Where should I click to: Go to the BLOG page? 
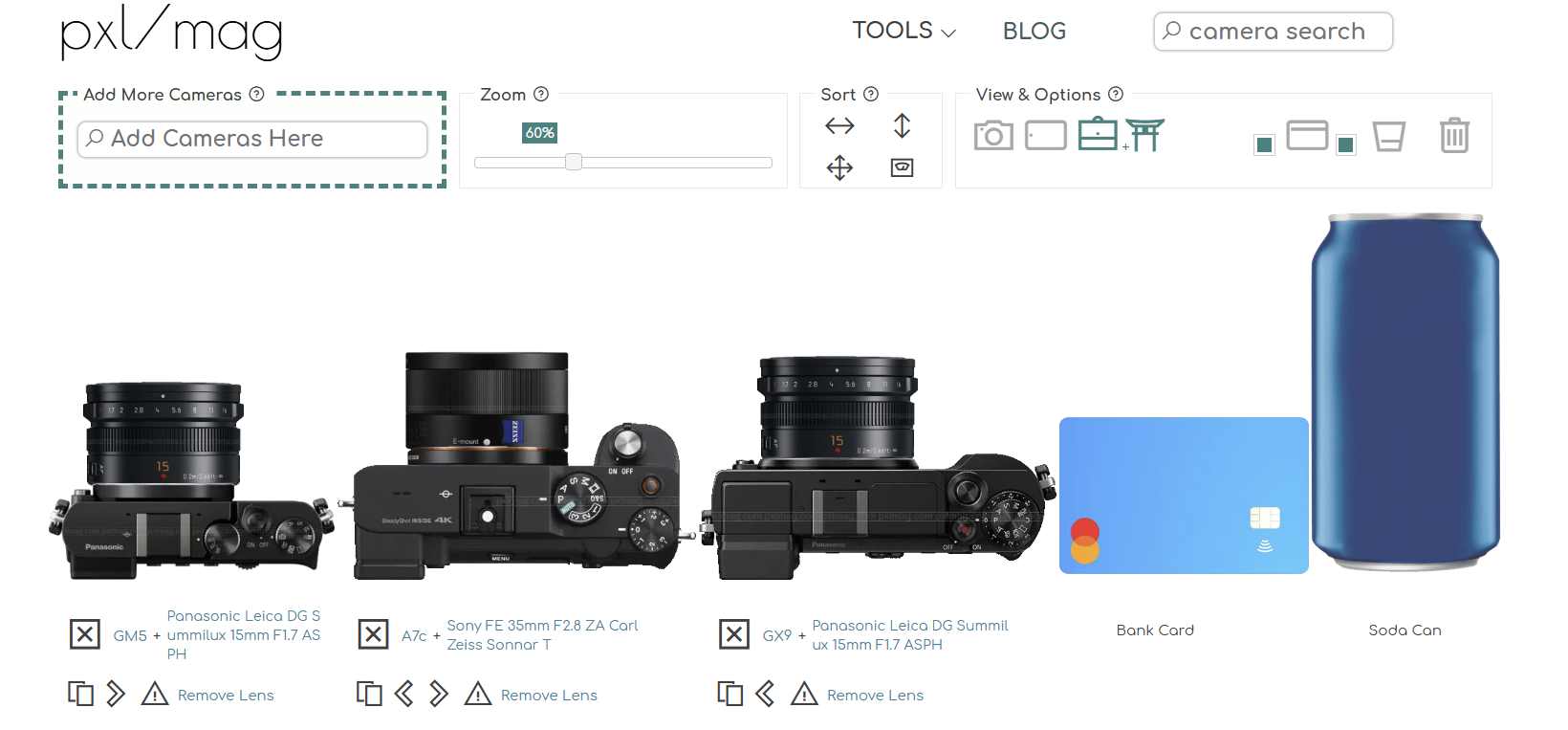1034,32
